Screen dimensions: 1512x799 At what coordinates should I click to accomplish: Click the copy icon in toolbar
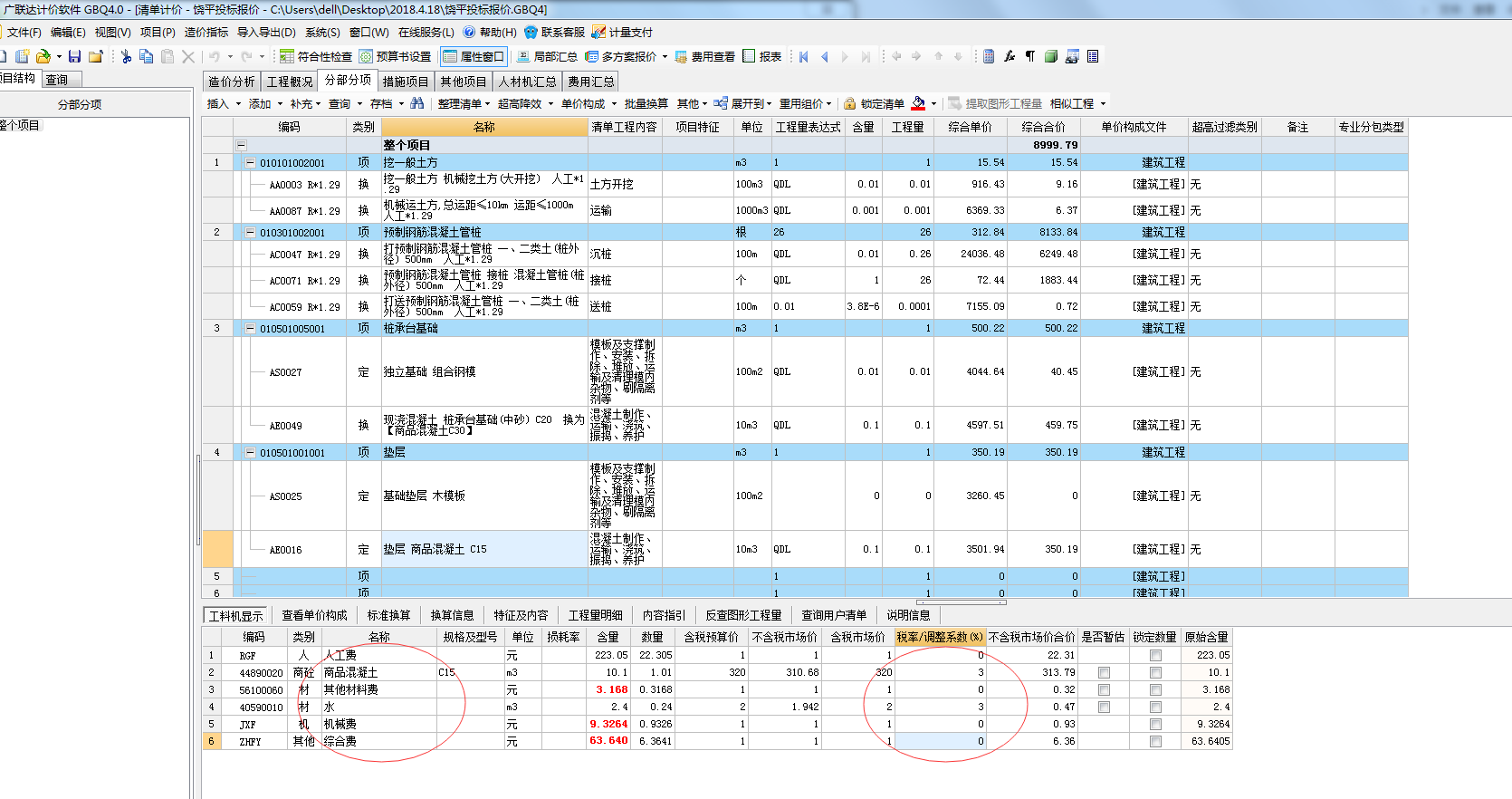tap(146, 56)
